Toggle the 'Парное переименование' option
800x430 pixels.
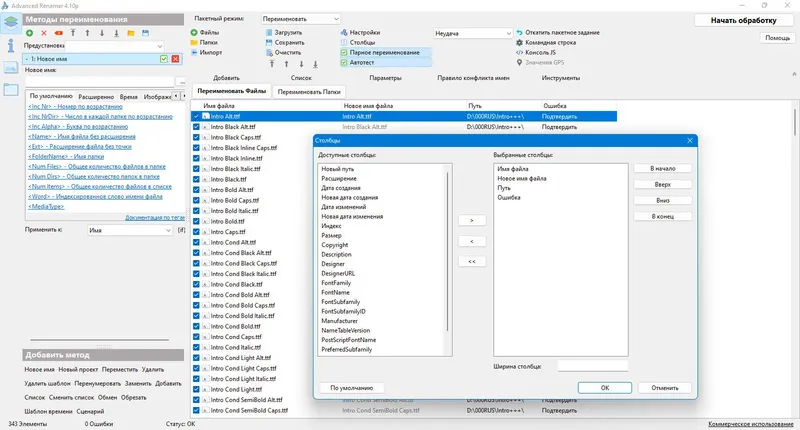pyautogui.click(x=385, y=53)
